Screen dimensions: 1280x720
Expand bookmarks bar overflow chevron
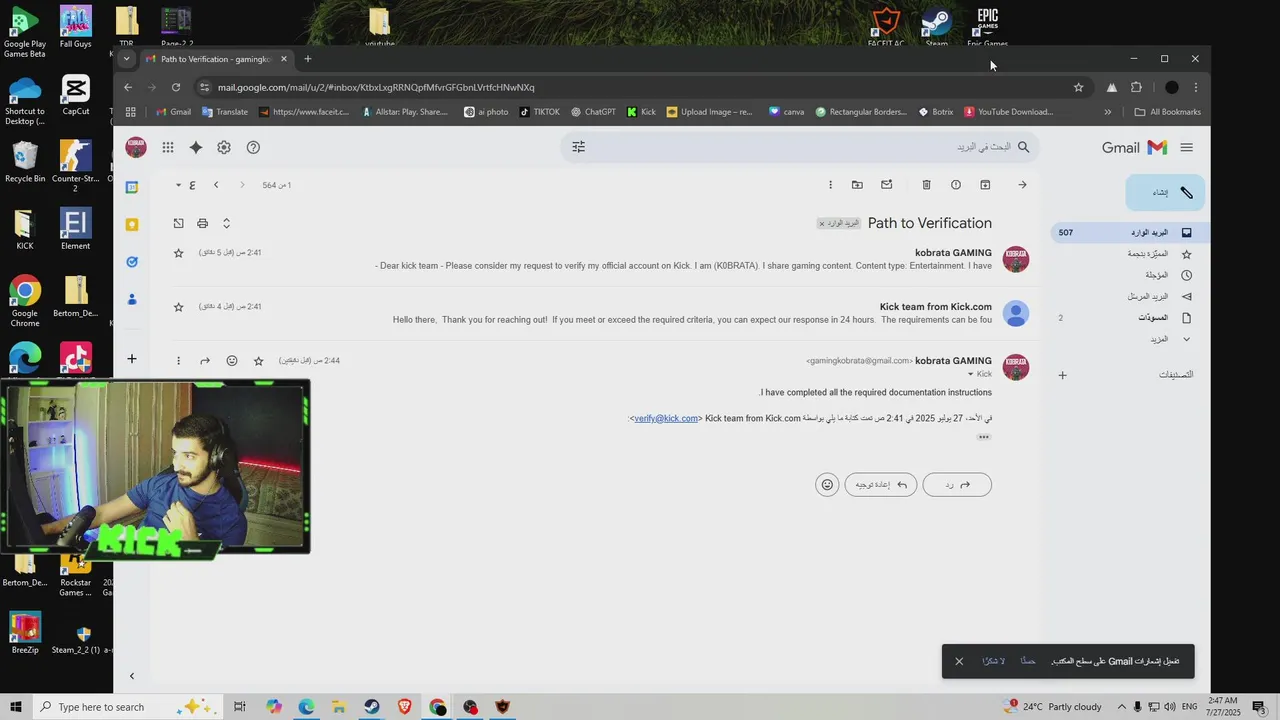pyautogui.click(x=1107, y=112)
